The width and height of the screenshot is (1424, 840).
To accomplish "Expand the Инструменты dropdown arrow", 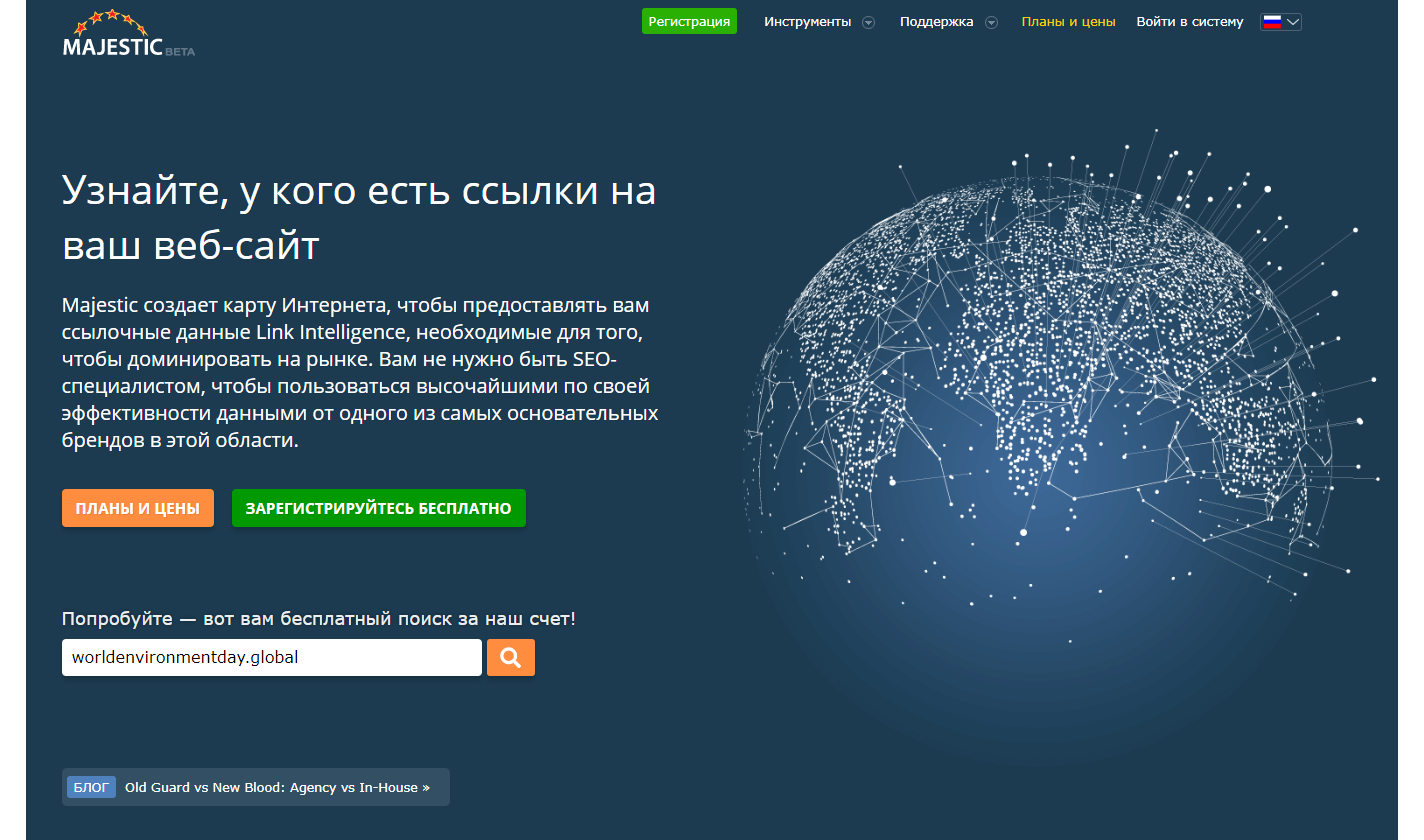I will point(868,23).
